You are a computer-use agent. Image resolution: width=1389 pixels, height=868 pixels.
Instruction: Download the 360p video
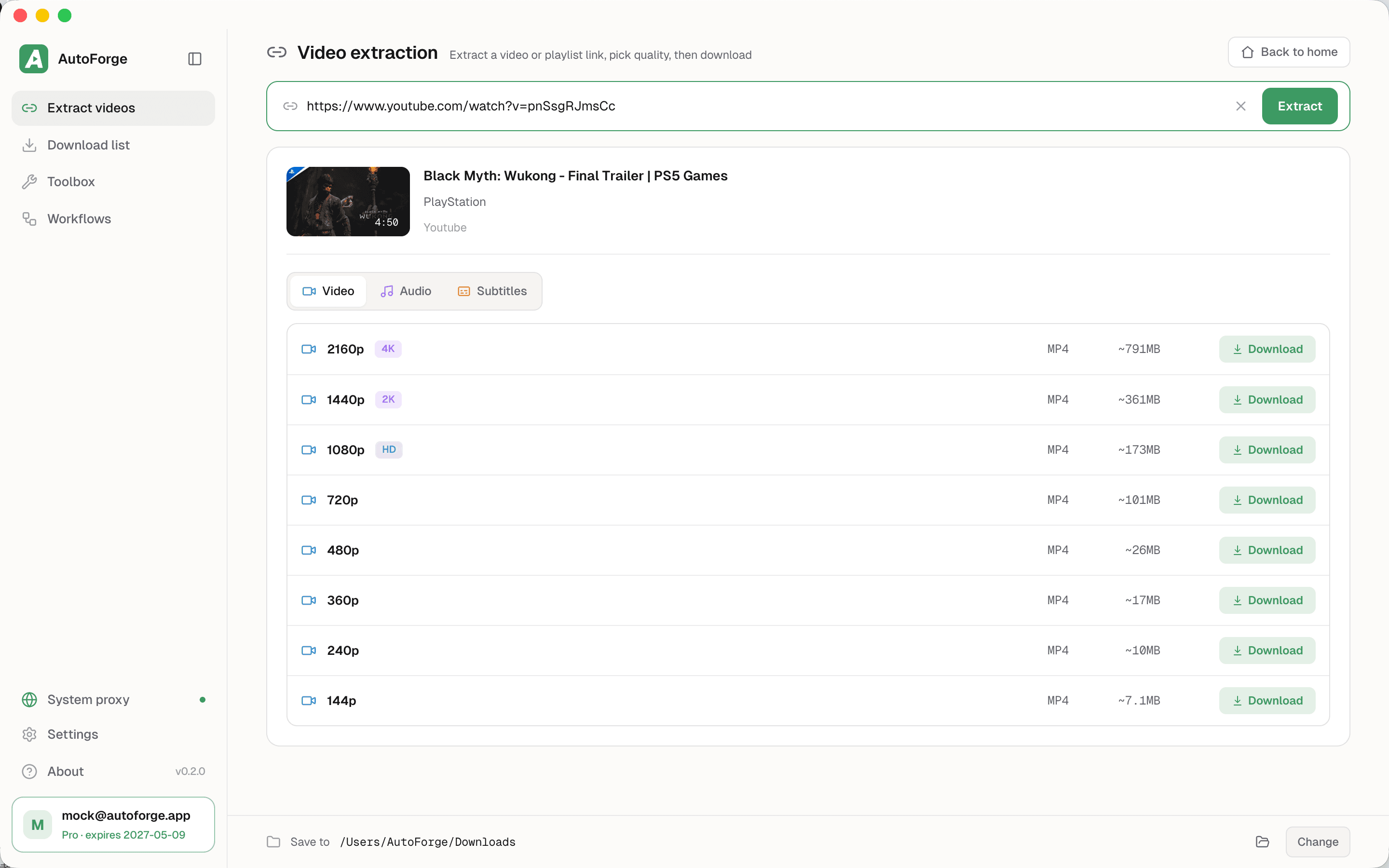[1267, 600]
